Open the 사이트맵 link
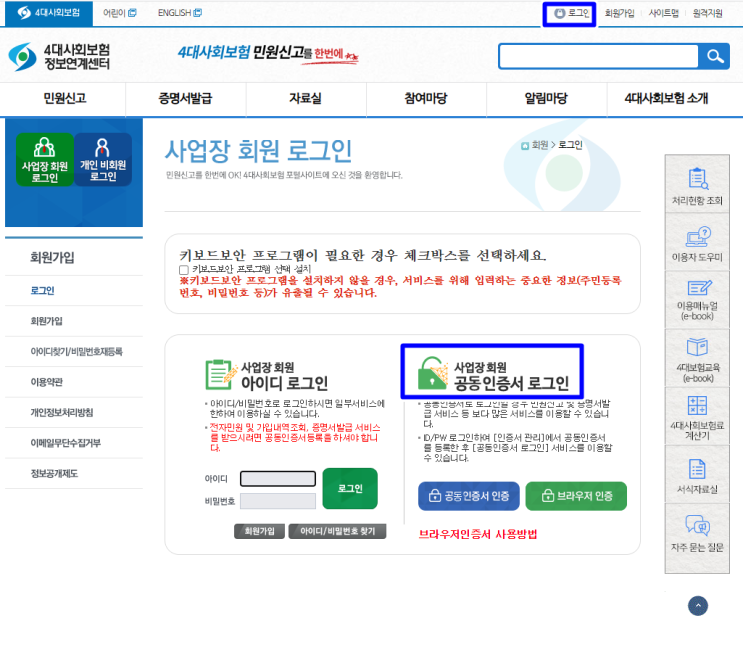 [x=663, y=13]
